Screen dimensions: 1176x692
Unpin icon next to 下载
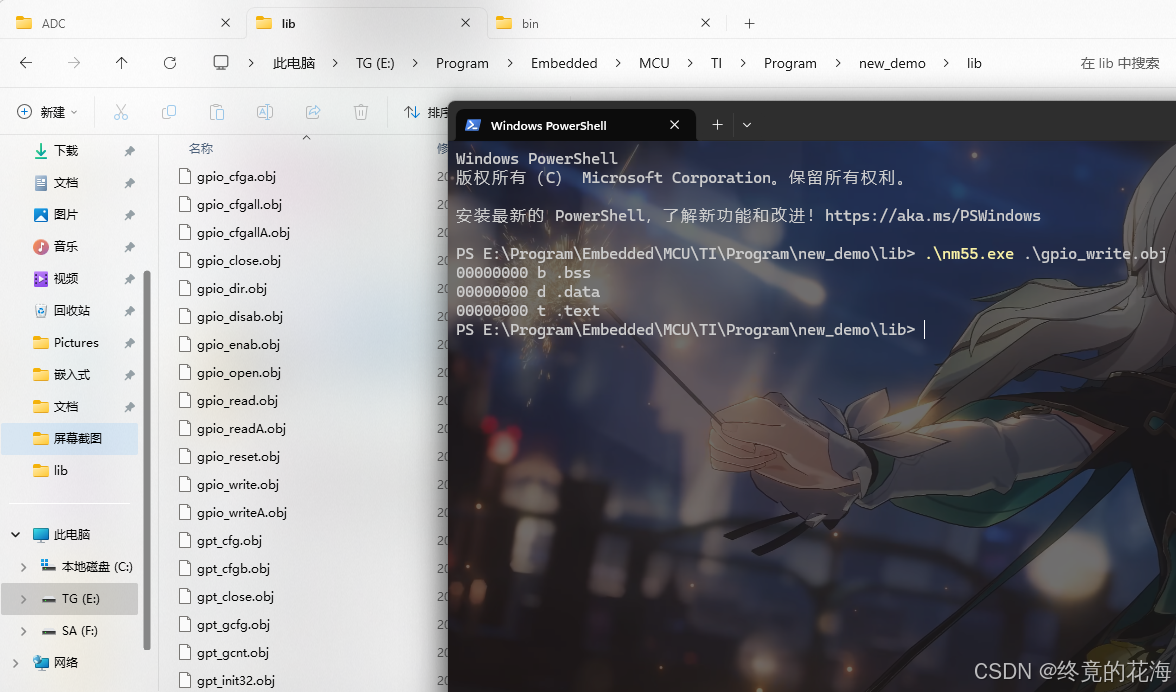point(129,151)
